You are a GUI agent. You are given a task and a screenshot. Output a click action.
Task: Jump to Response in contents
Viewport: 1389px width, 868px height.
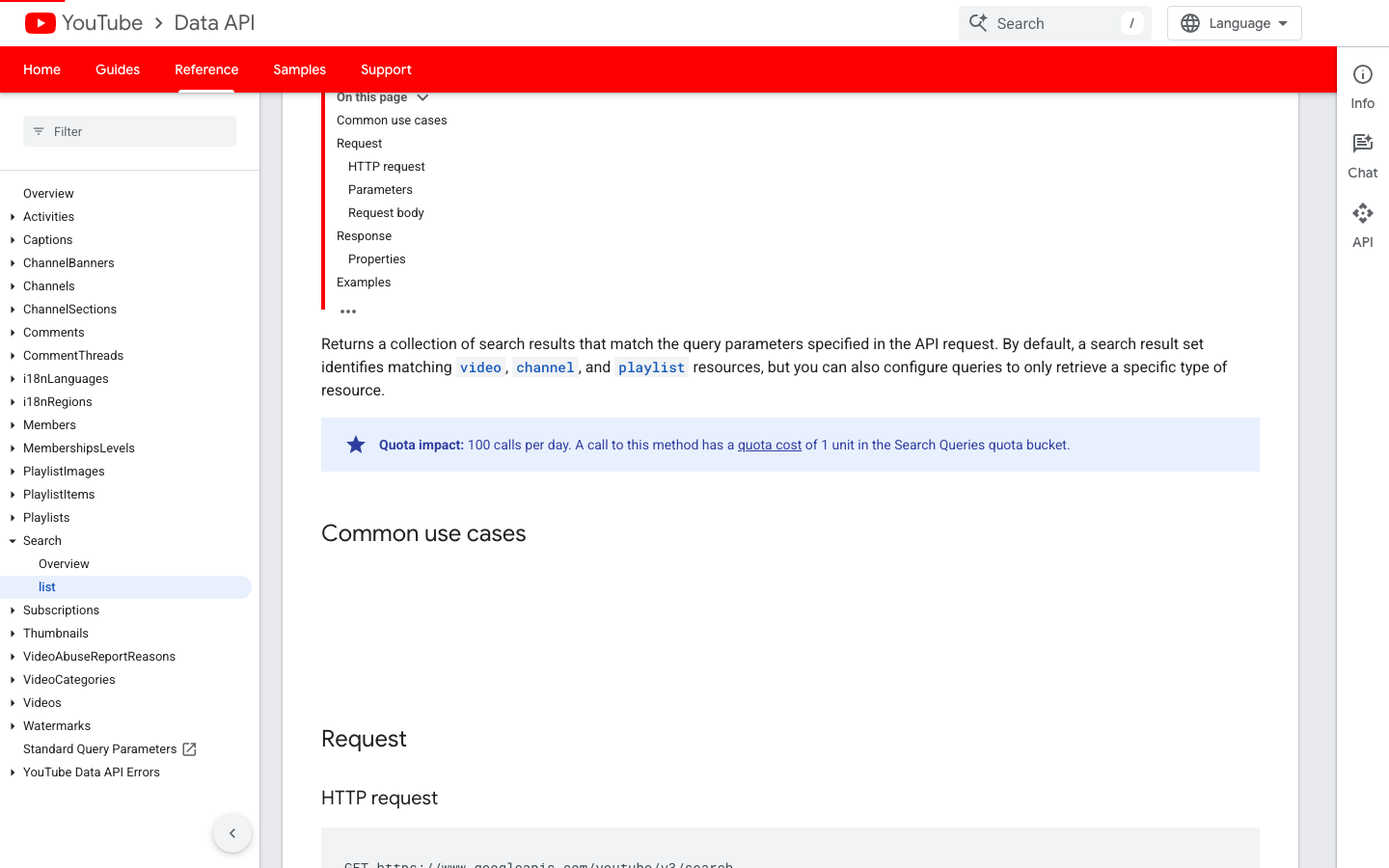[364, 236]
